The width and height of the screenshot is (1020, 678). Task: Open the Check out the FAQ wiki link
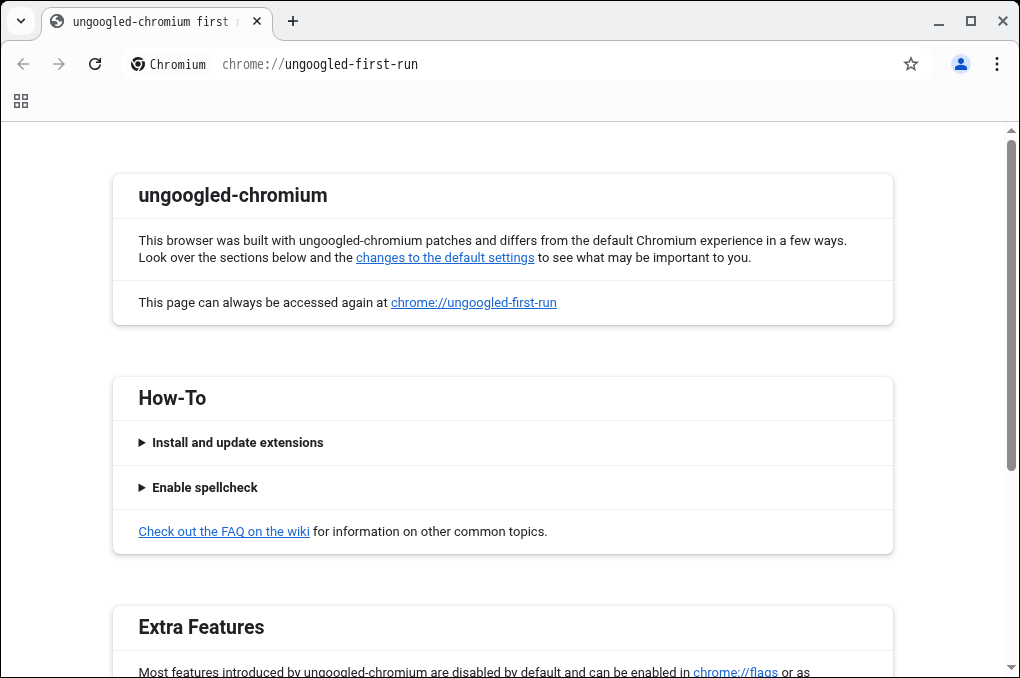coord(224,532)
